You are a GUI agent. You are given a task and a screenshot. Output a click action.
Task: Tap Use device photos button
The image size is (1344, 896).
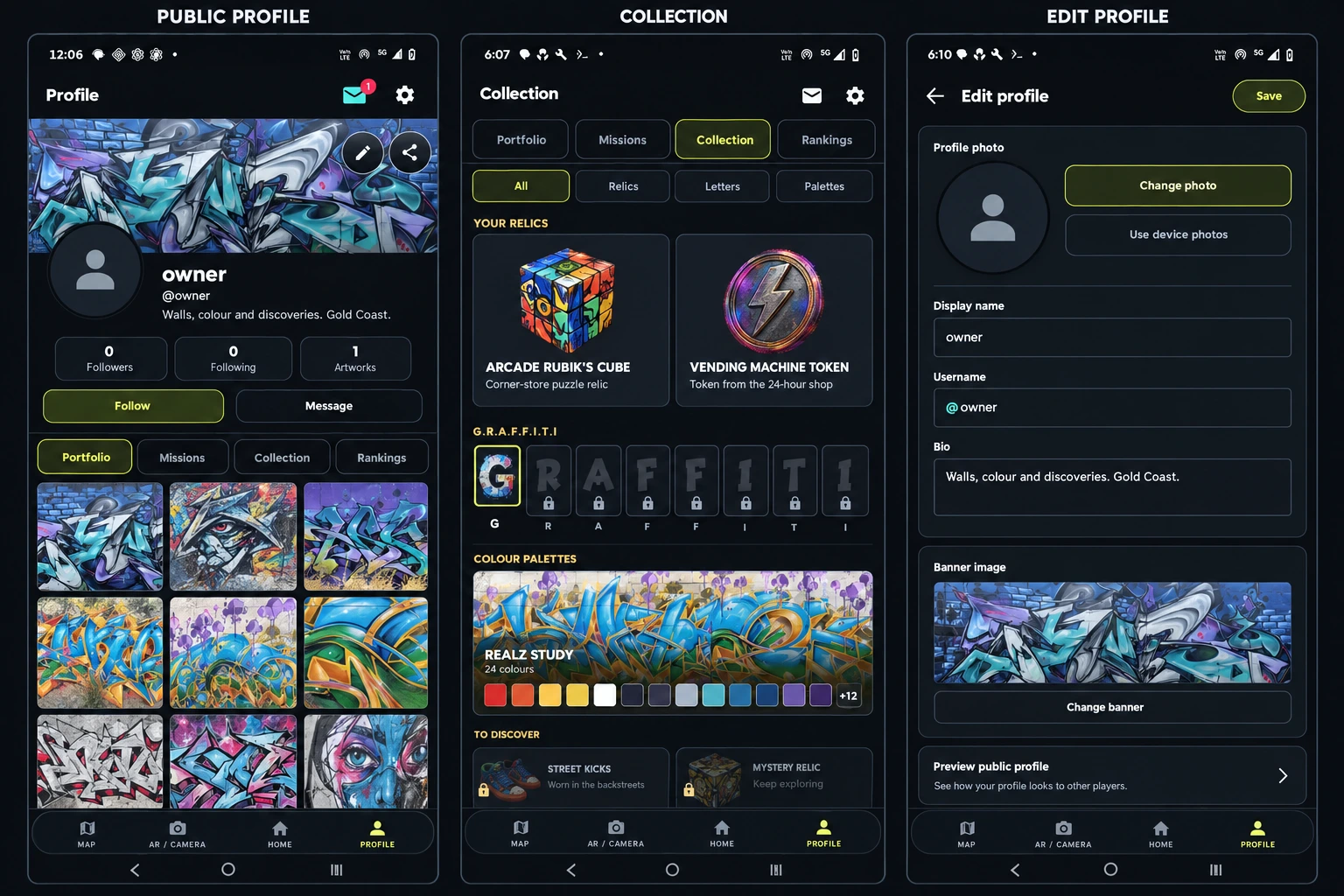(1178, 234)
